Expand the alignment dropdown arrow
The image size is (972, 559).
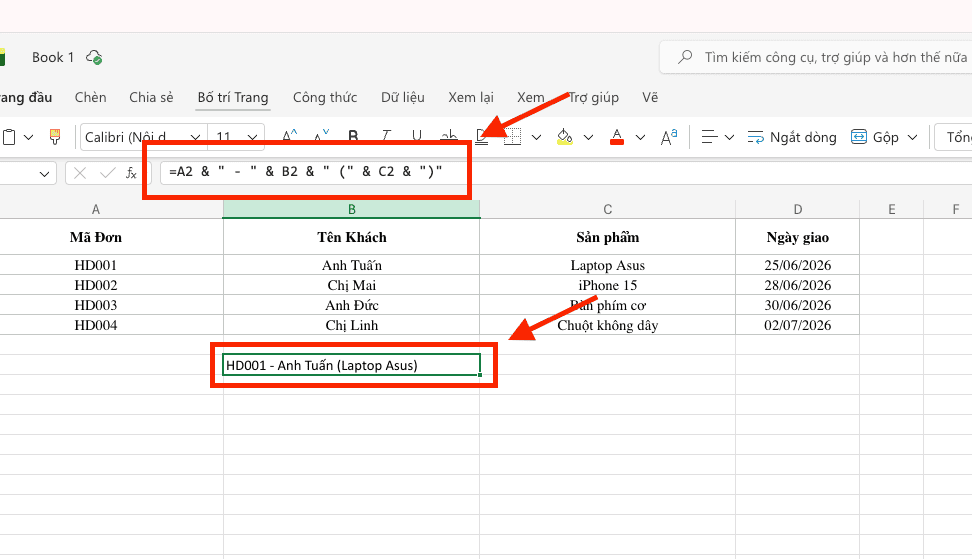click(730, 137)
